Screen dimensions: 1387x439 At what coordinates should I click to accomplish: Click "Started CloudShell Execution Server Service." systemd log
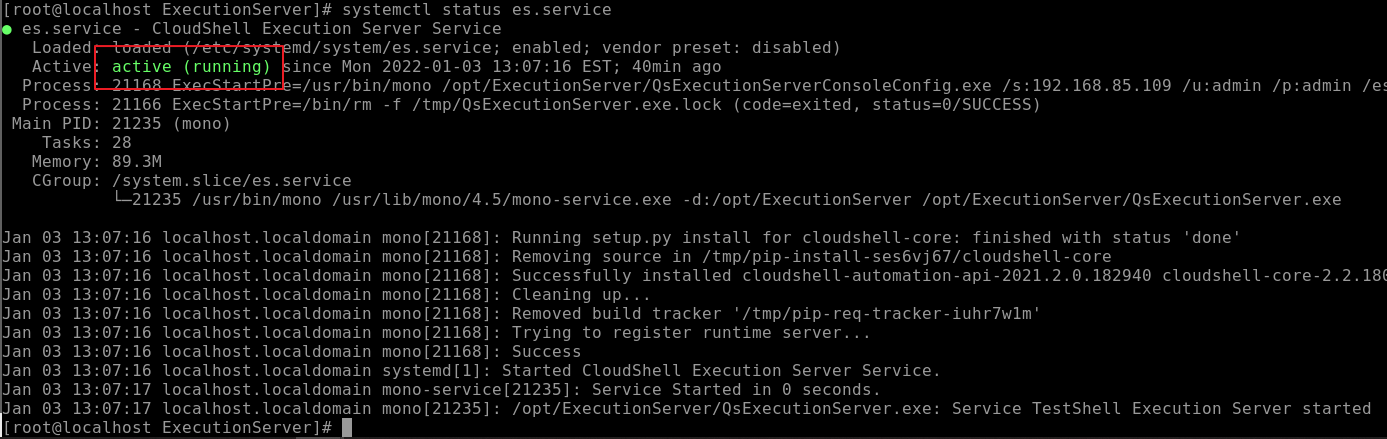(726, 371)
